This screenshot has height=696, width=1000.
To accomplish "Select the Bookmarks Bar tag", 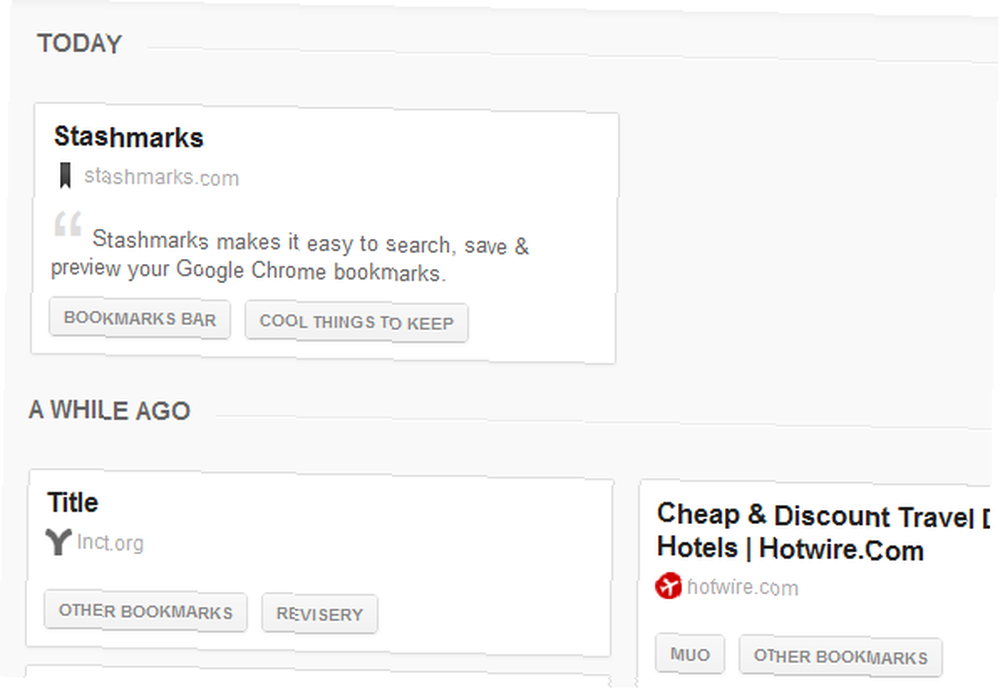I will [140, 318].
